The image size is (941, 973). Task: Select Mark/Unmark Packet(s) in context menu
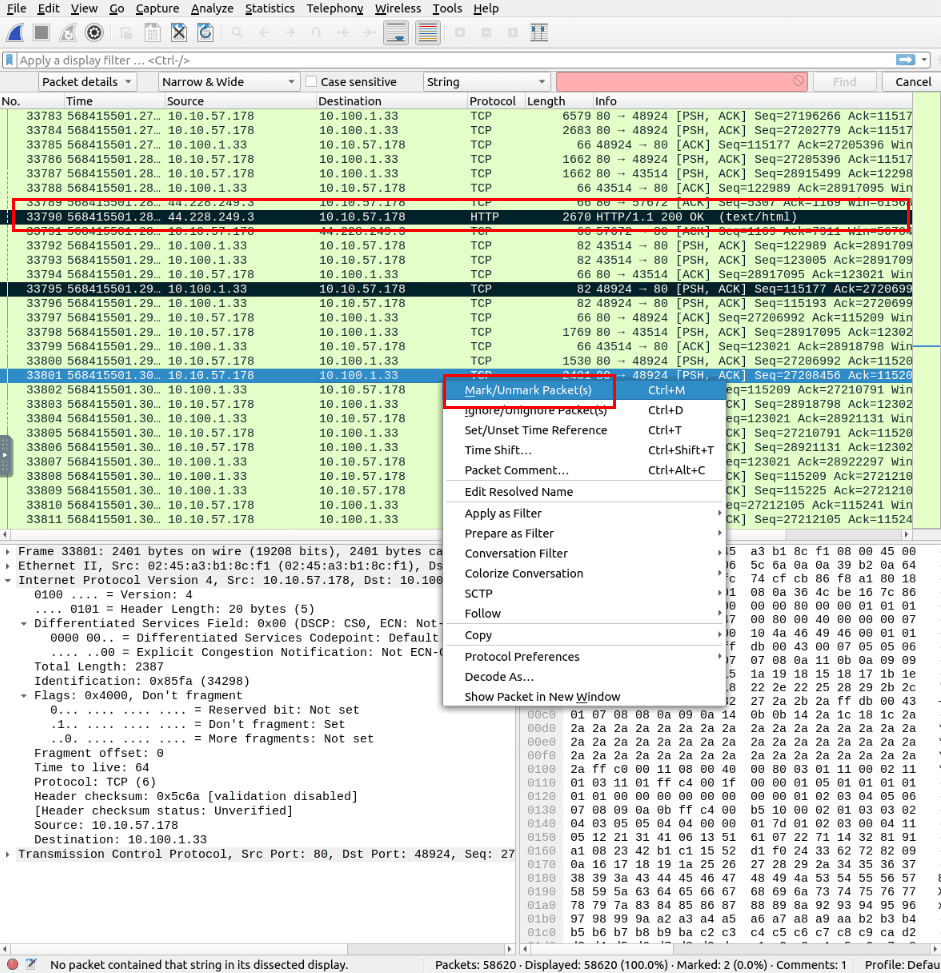click(x=528, y=390)
